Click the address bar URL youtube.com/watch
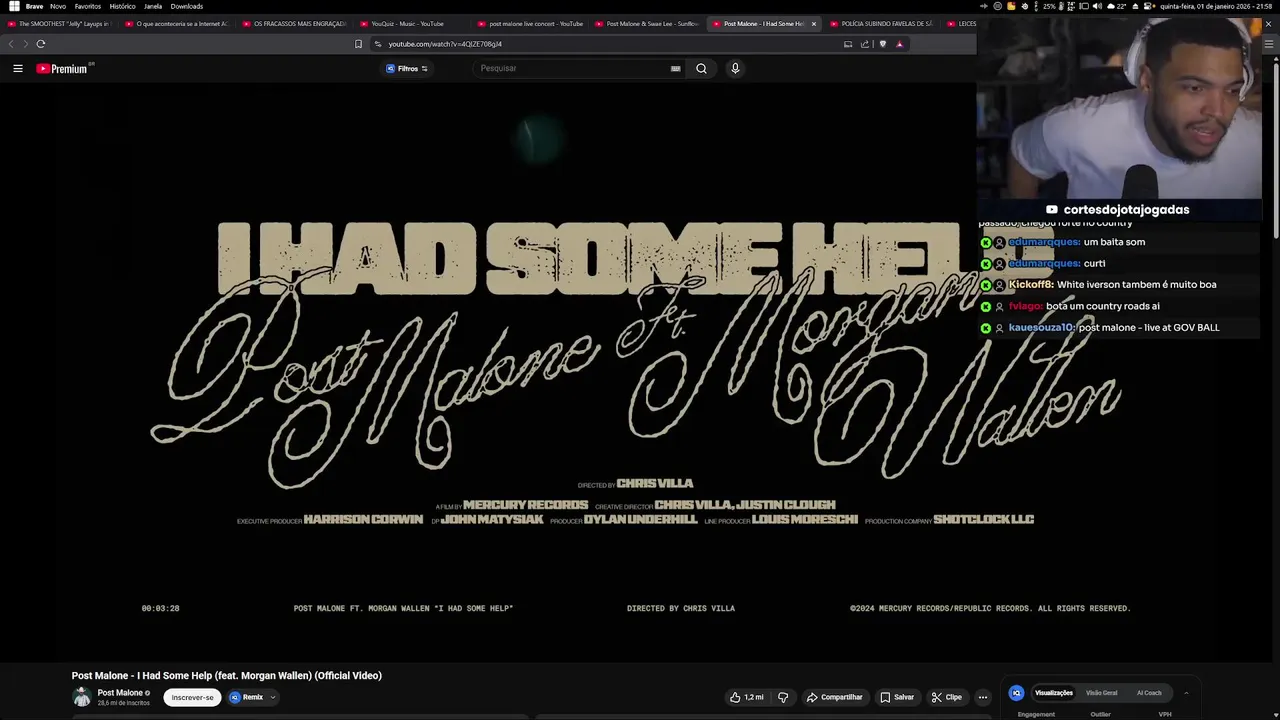The width and height of the screenshot is (1280, 720). [x=445, y=44]
